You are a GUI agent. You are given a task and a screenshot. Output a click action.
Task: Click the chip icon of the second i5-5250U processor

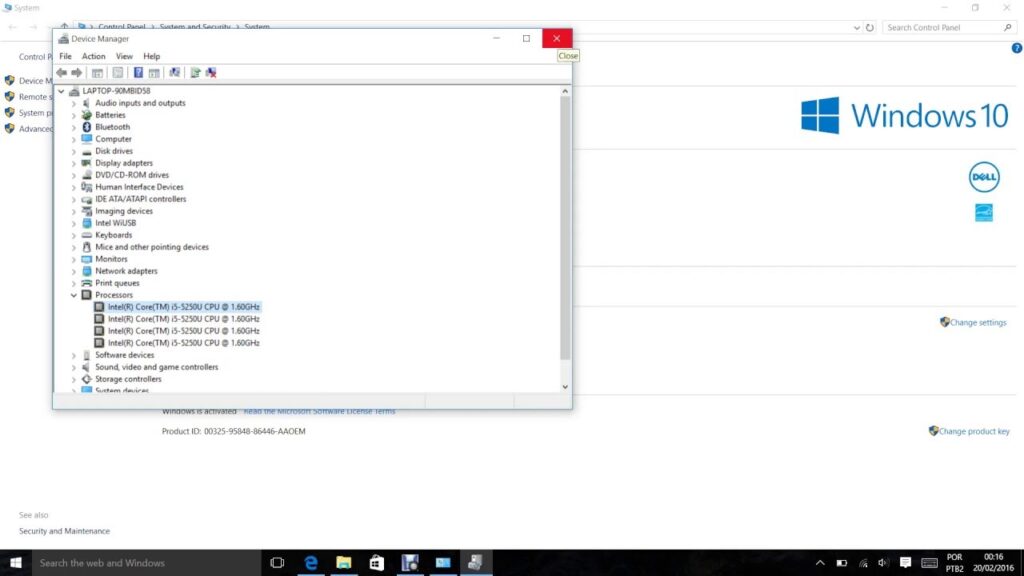pos(99,319)
